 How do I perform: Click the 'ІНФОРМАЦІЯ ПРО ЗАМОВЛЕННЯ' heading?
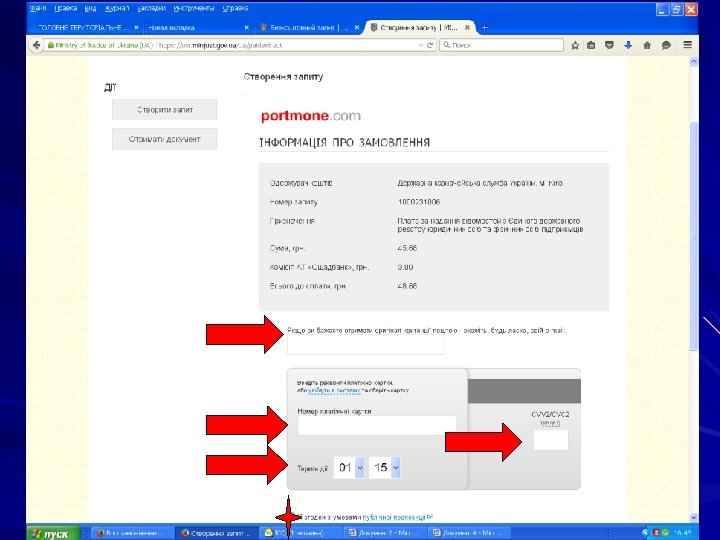pos(345,142)
